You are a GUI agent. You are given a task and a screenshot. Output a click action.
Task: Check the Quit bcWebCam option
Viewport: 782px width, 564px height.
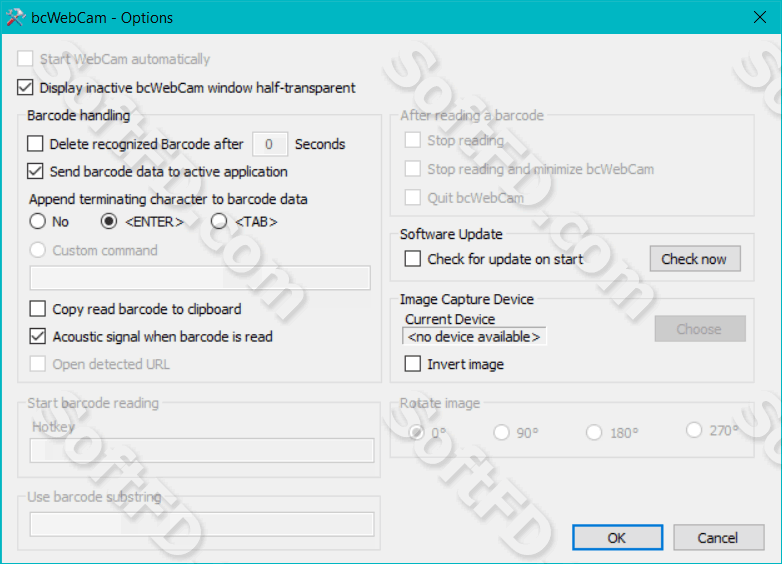tap(412, 197)
